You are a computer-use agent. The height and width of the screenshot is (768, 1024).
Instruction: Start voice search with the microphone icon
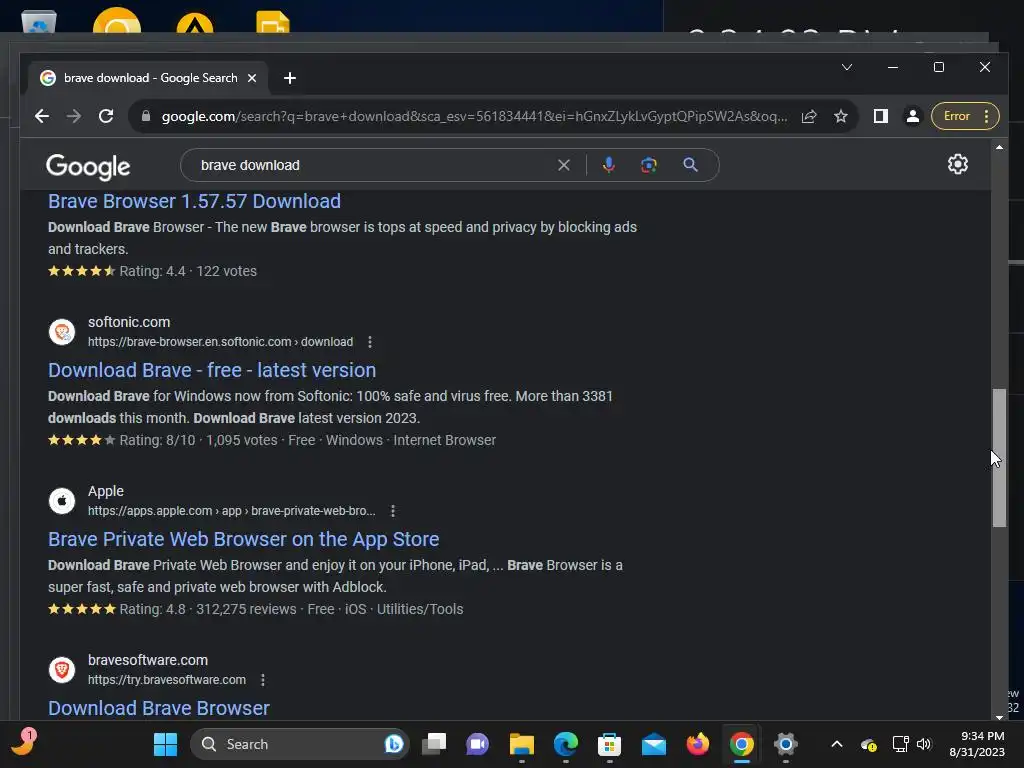tap(609, 165)
